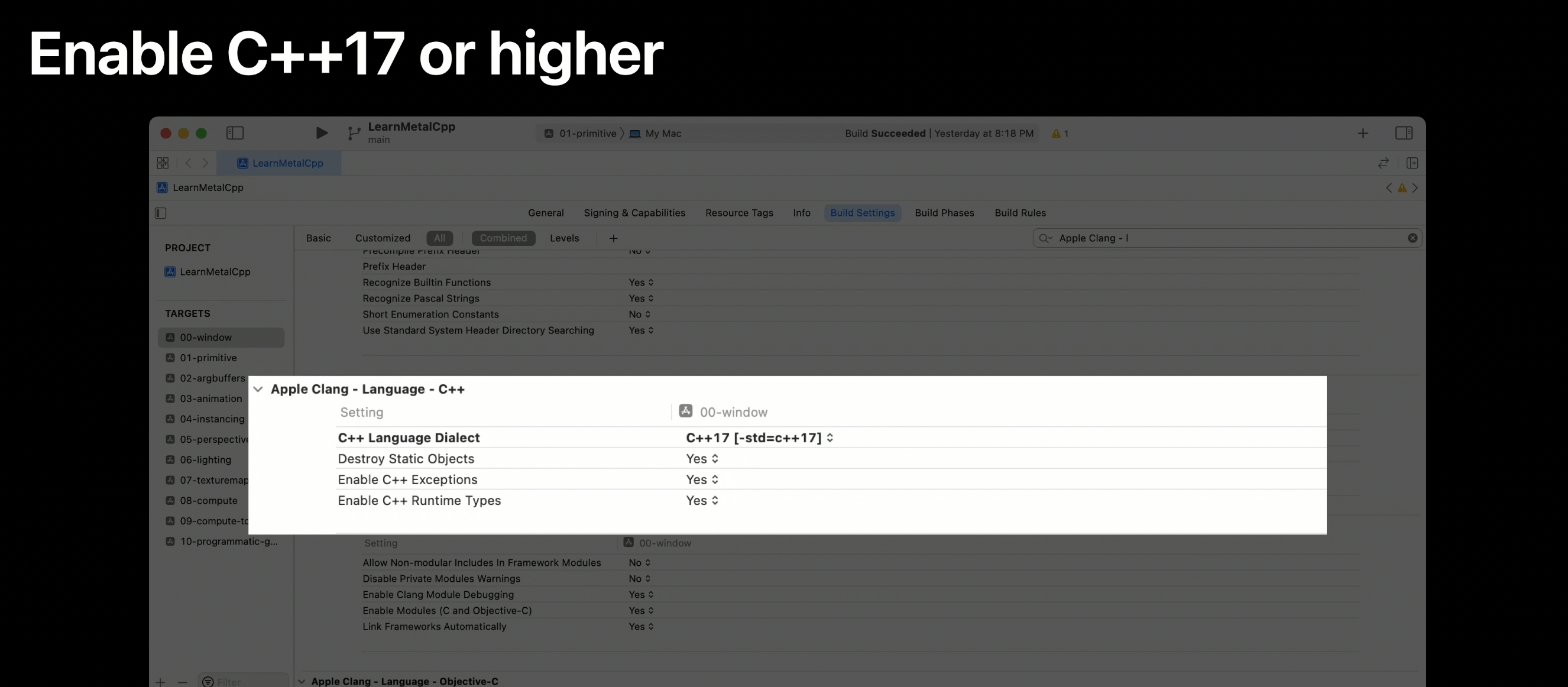Hide the project targets list icon
This screenshot has height=687, width=1568.
click(x=161, y=213)
